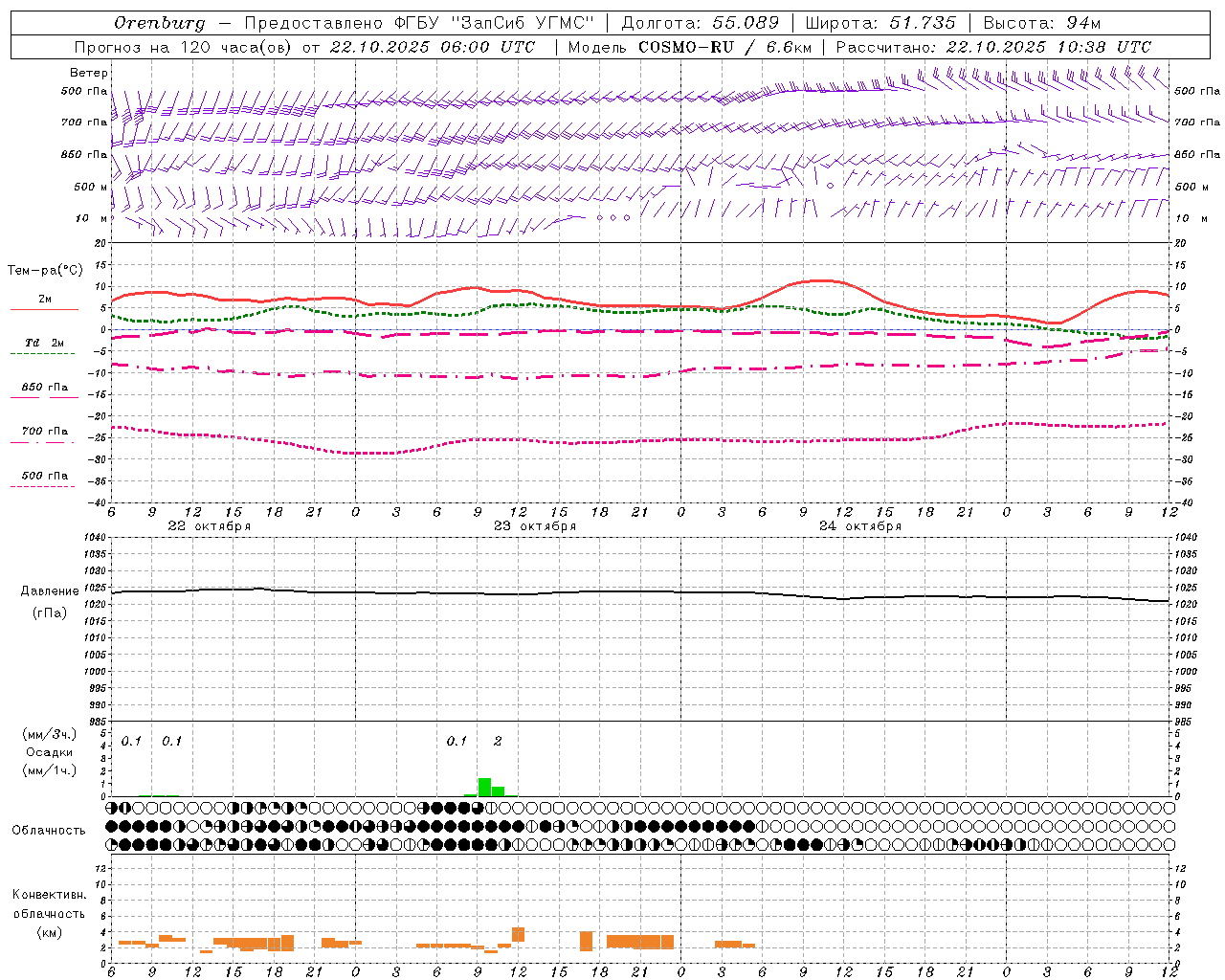The image size is (1225, 980).
Task: Click the Облачность cloud cover label
Action: [49, 831]
